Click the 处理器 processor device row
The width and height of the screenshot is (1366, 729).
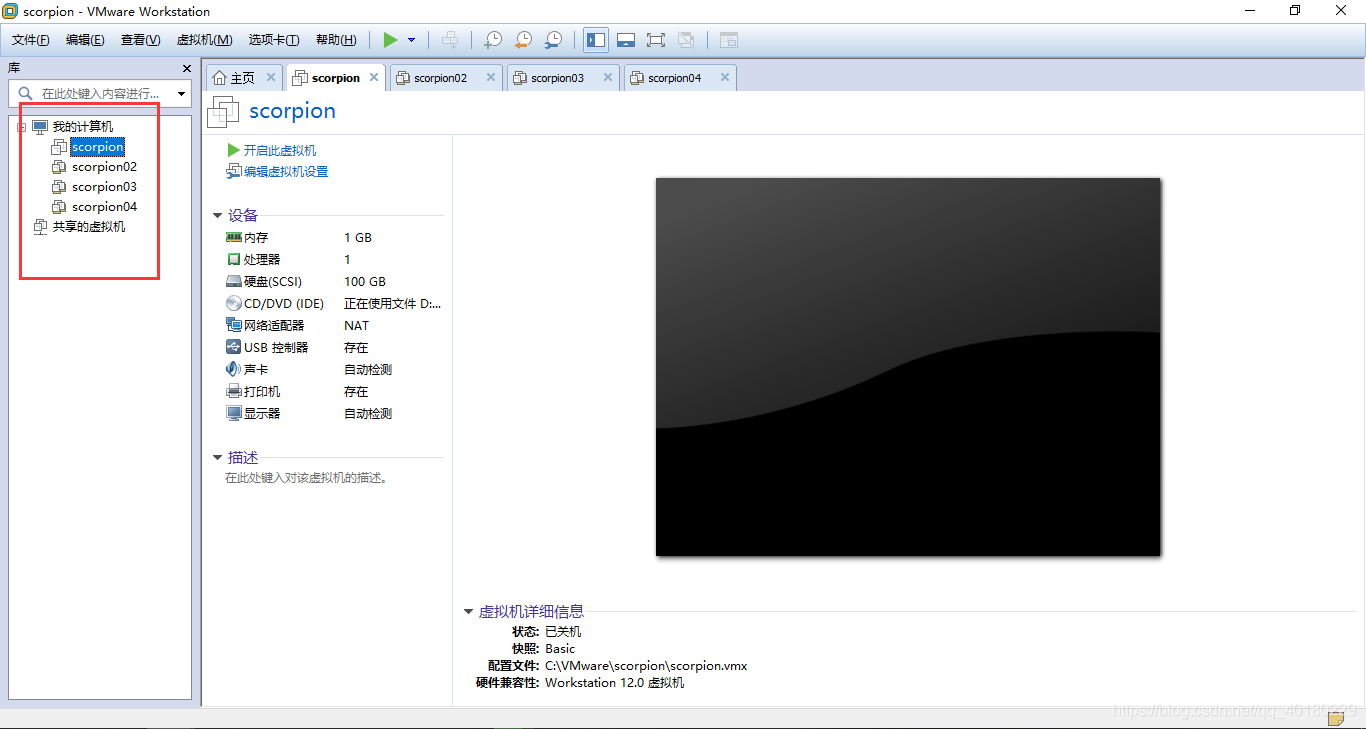coord(334,260)
